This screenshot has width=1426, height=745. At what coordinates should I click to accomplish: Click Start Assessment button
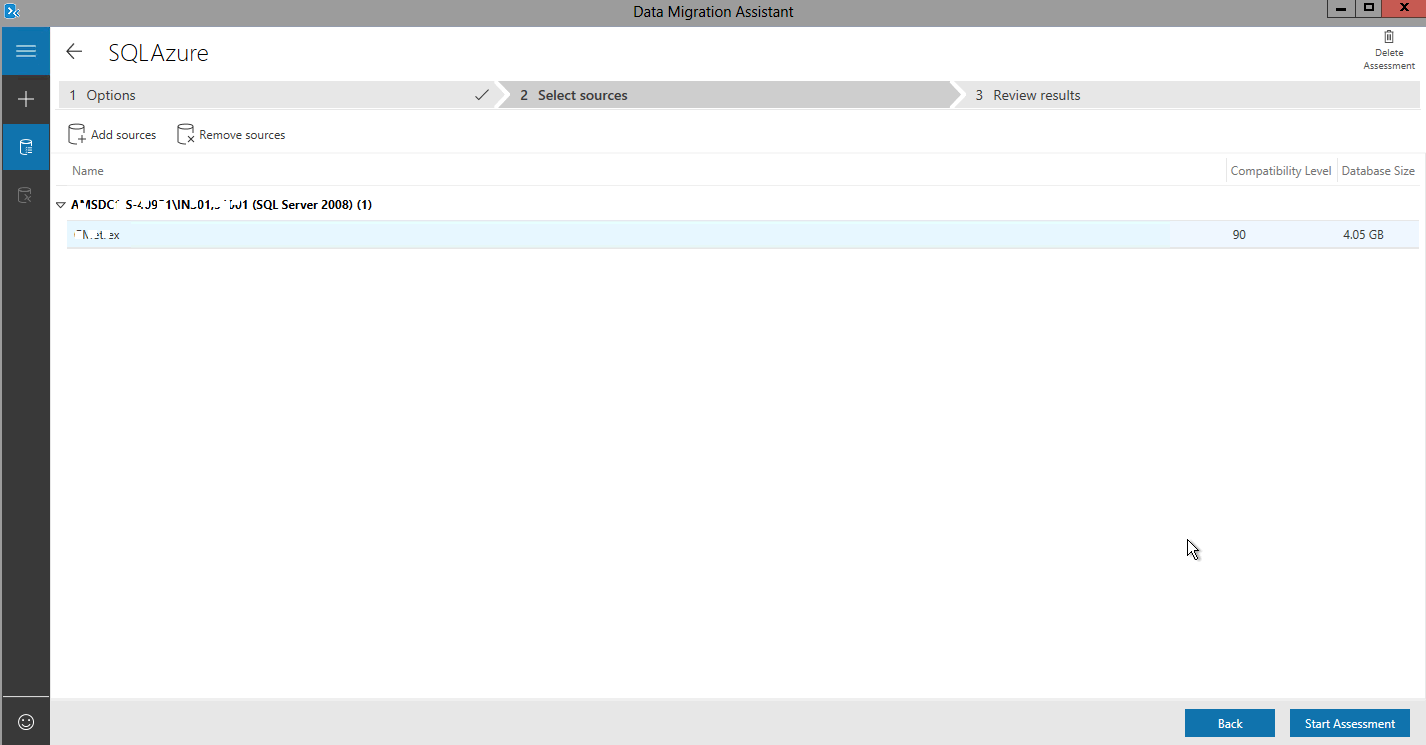pos(1350,723)
